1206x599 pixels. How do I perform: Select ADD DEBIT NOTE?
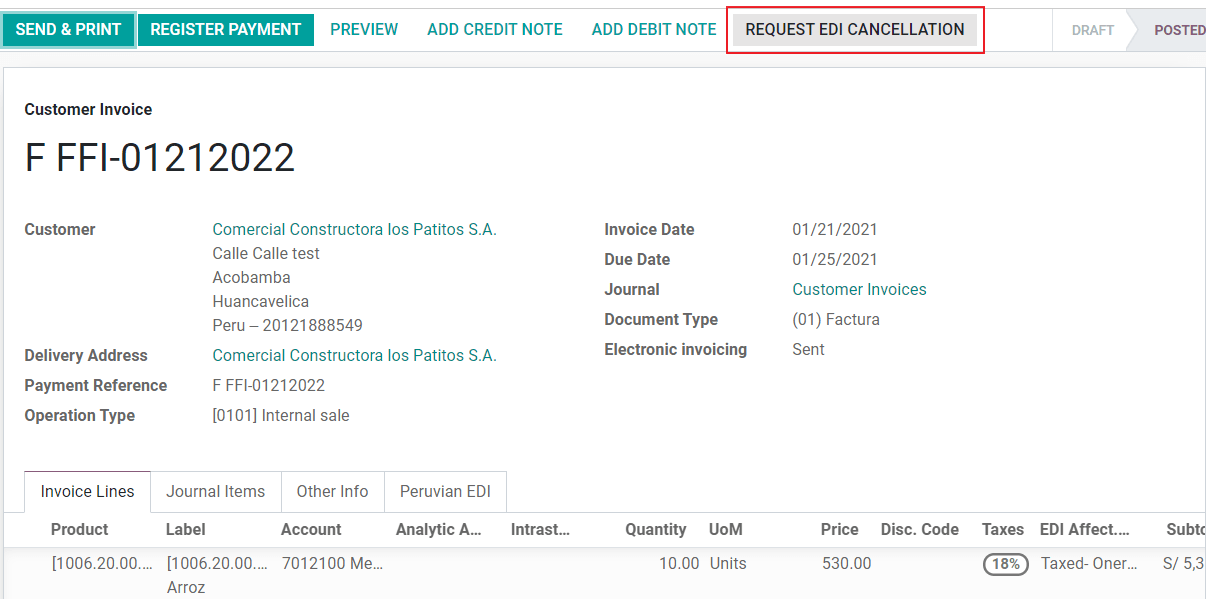pyautogui.click(x=653, y=29)
